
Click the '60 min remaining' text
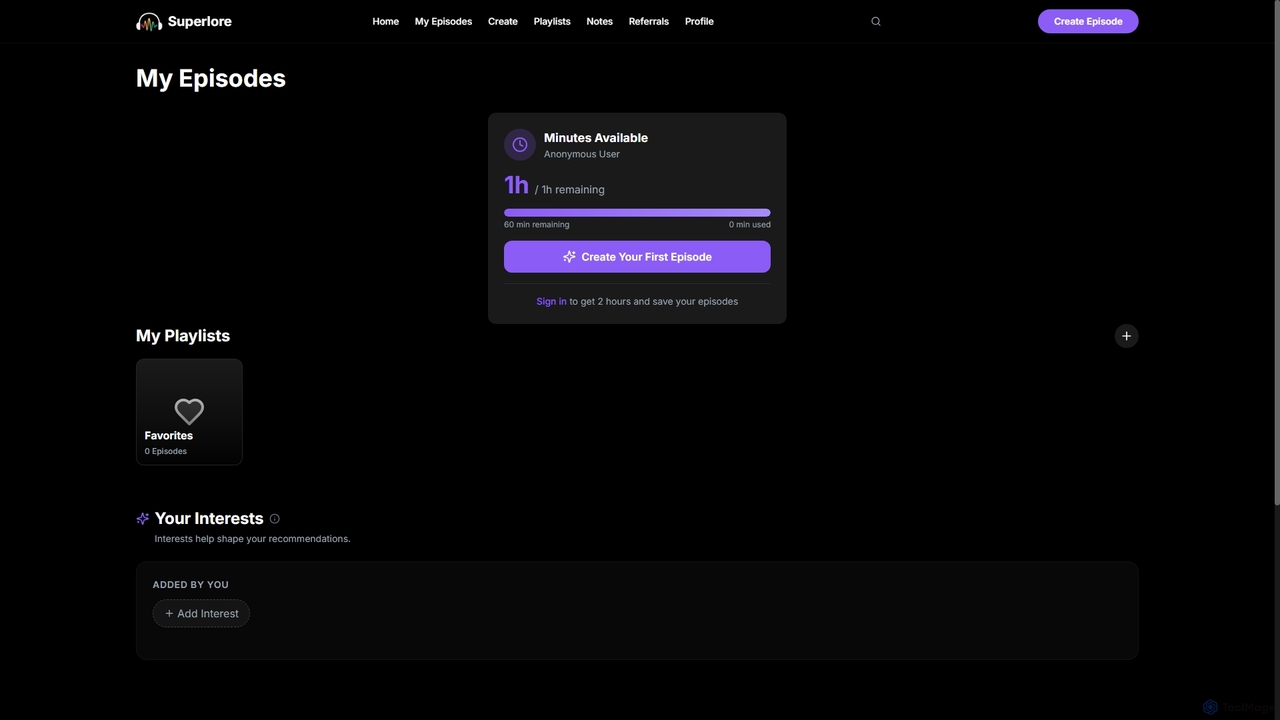click(x=537, y=225)
